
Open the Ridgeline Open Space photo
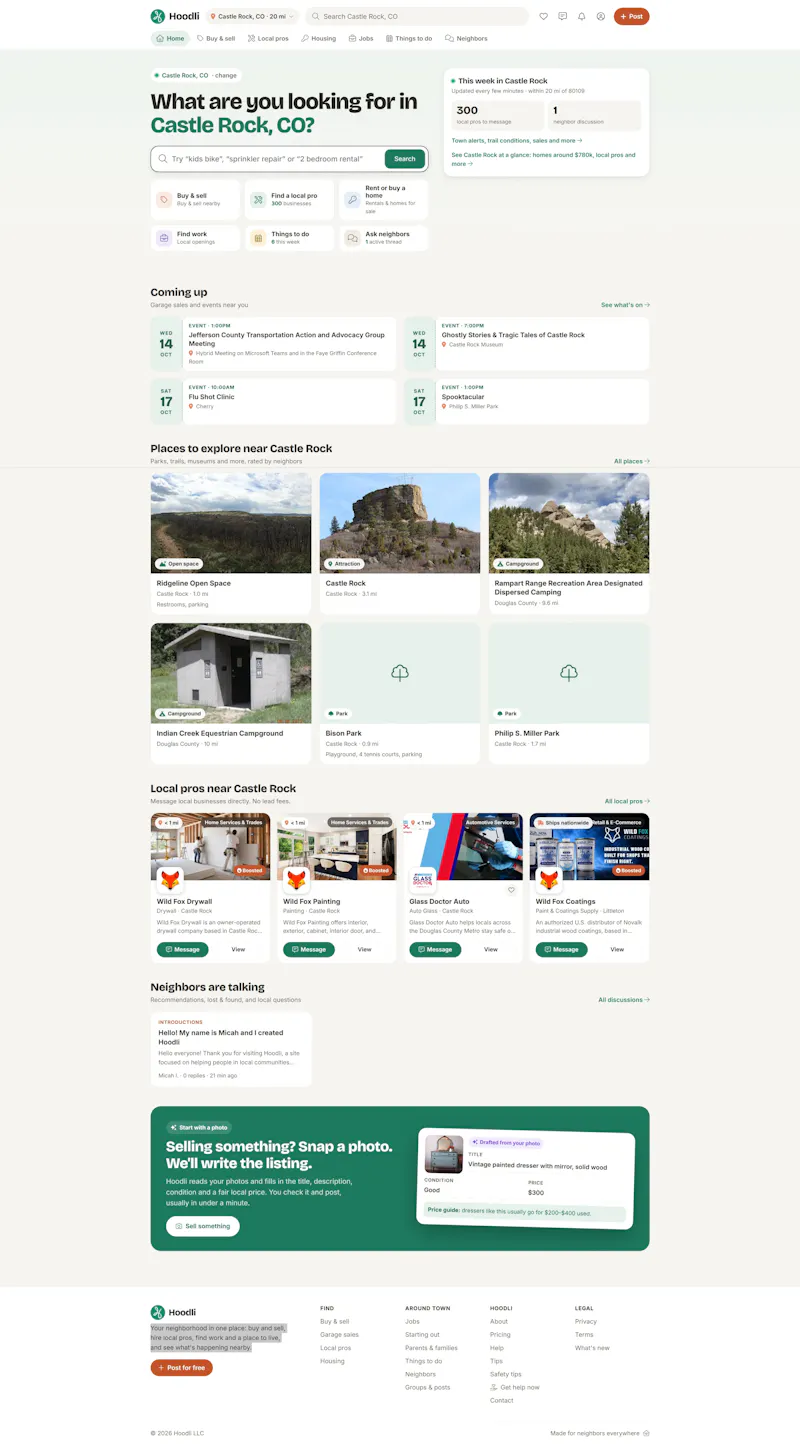(231, 523)
